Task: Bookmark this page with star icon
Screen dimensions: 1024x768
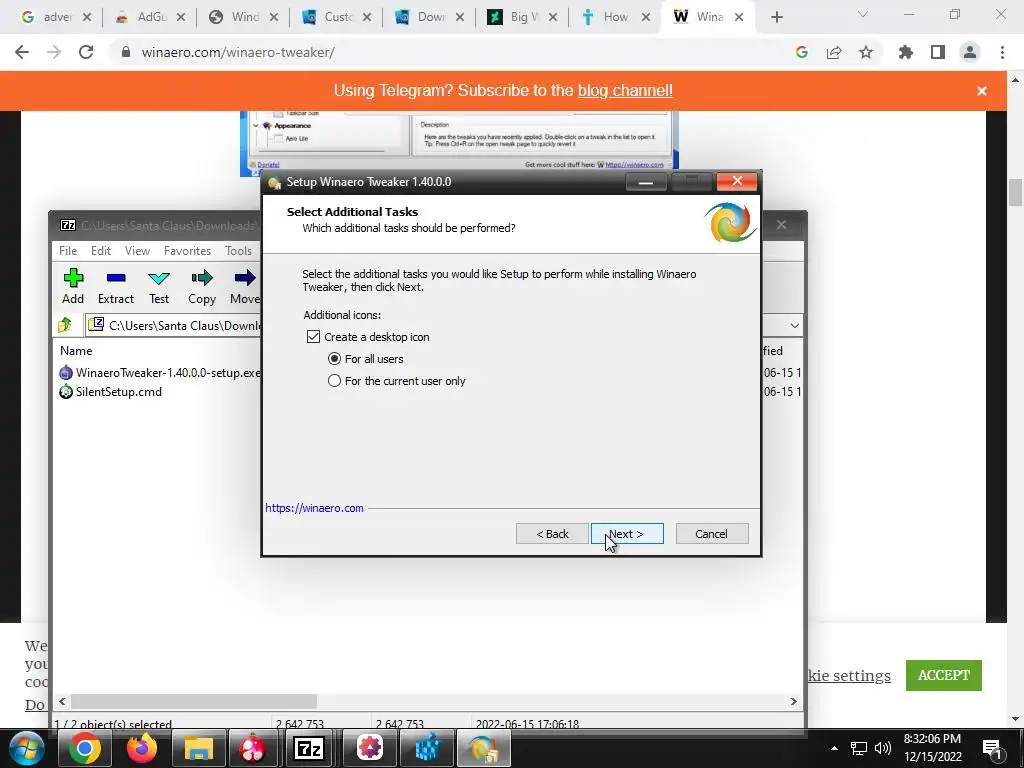Action: [x=866, y=52]
